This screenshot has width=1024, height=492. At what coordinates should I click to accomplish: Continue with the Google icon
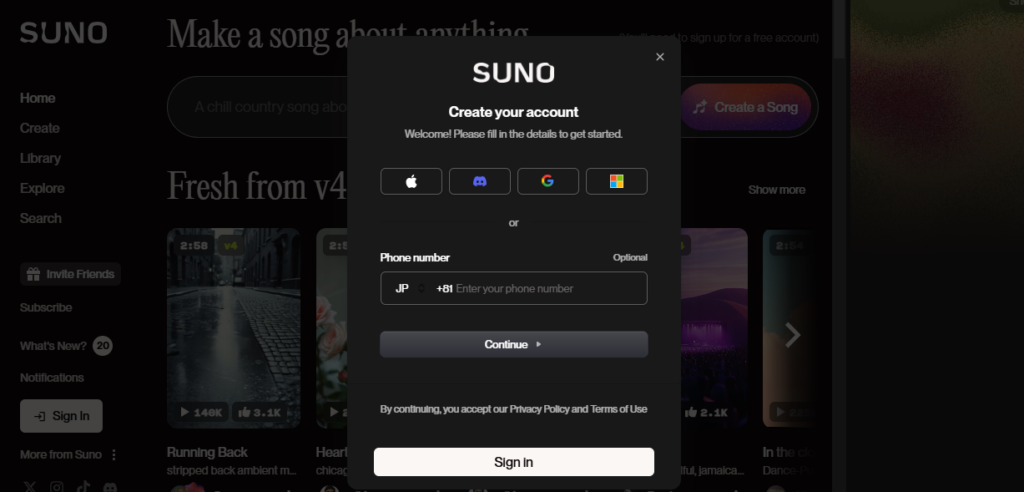(547, 181)
